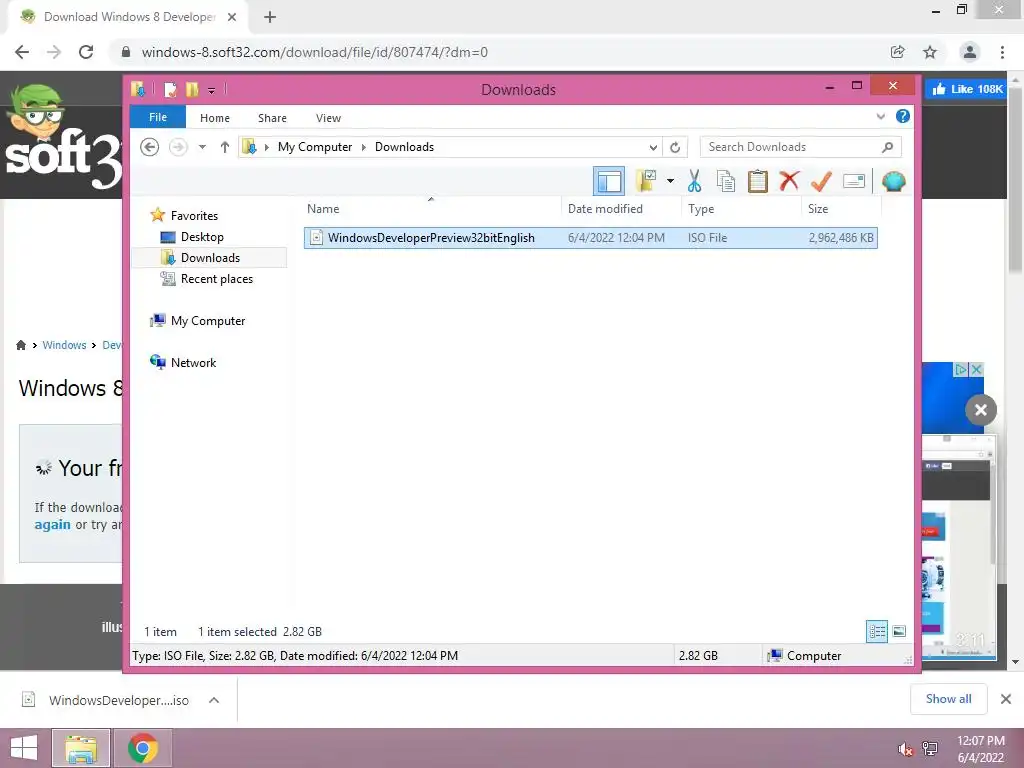The width and height of the screenshot is (1024, 768).
Task: Paste using the clipboard toolbar icon
Action: point(758,182)
